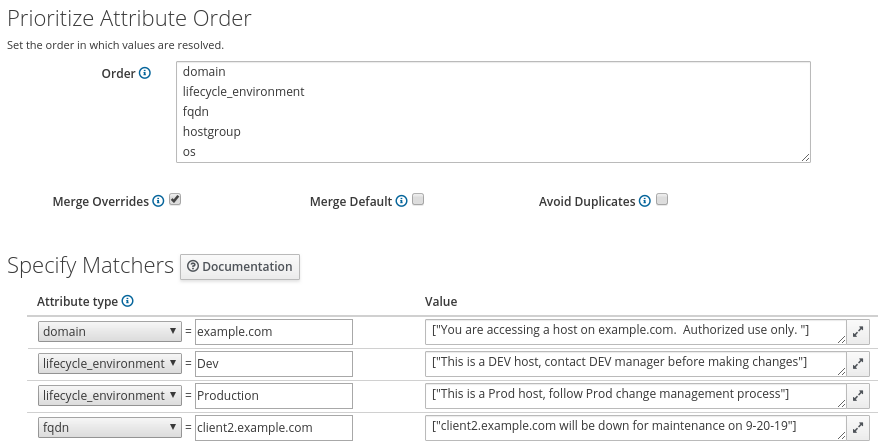This screenshot has width=878, height=448.
Task: Expand the example.com value to fullscreen
Action: [859, 331]
